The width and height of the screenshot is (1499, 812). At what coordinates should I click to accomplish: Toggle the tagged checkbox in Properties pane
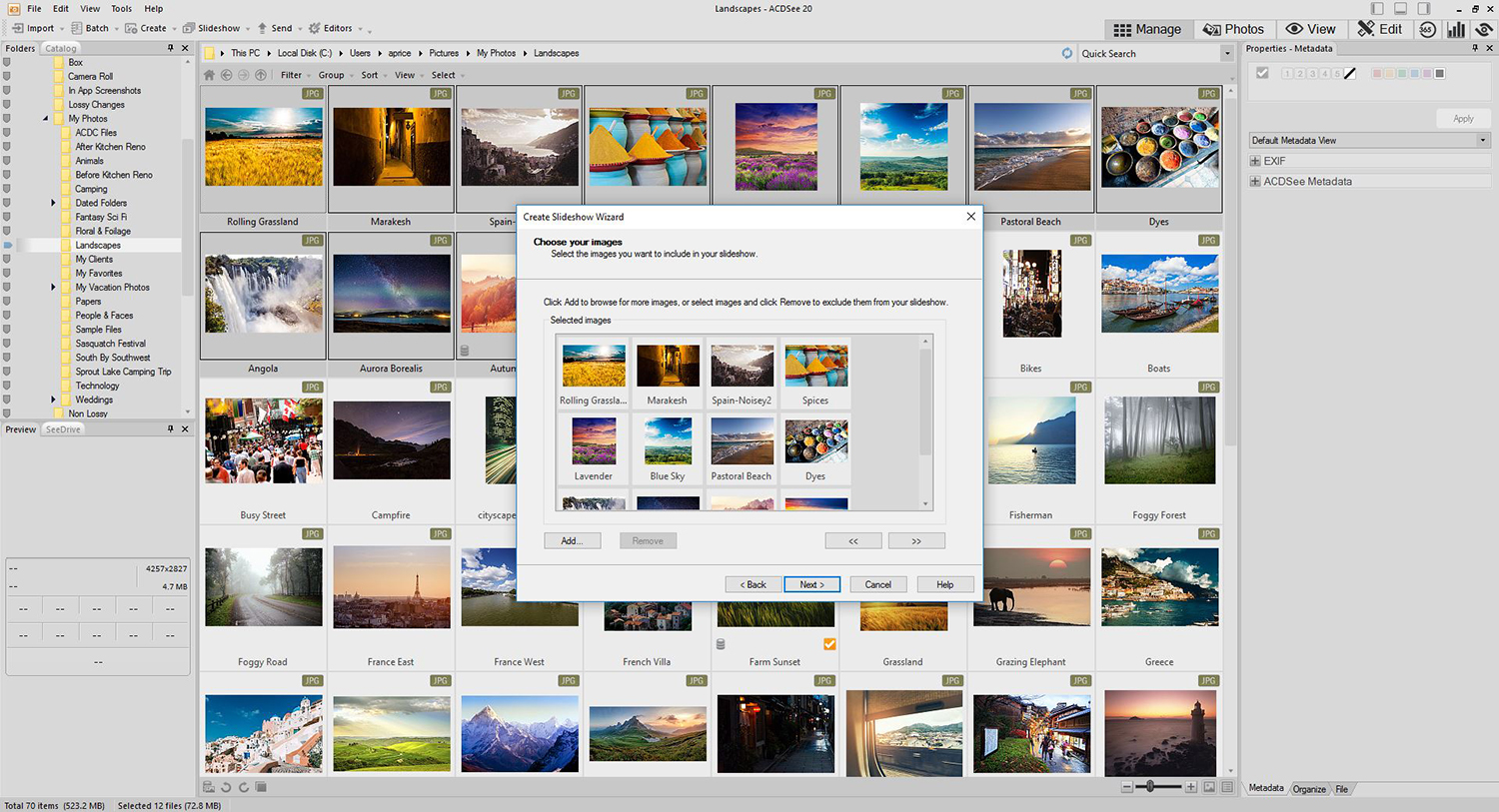pyautogui.click(x=1262, y=73)
